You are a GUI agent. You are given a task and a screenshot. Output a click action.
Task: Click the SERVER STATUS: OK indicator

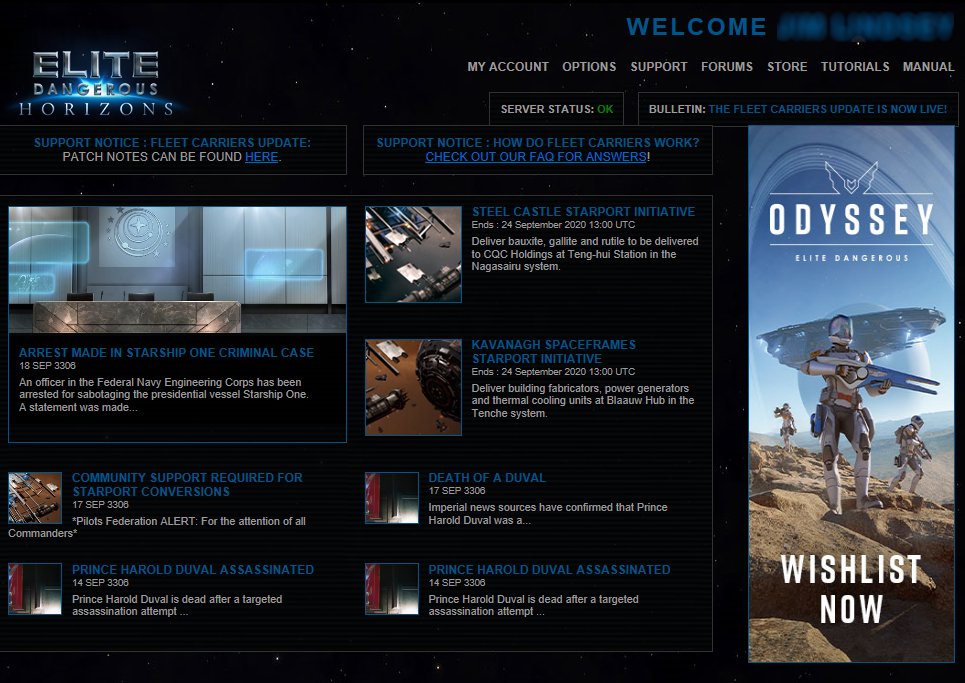pyautogui.click(x=556, y=109)
